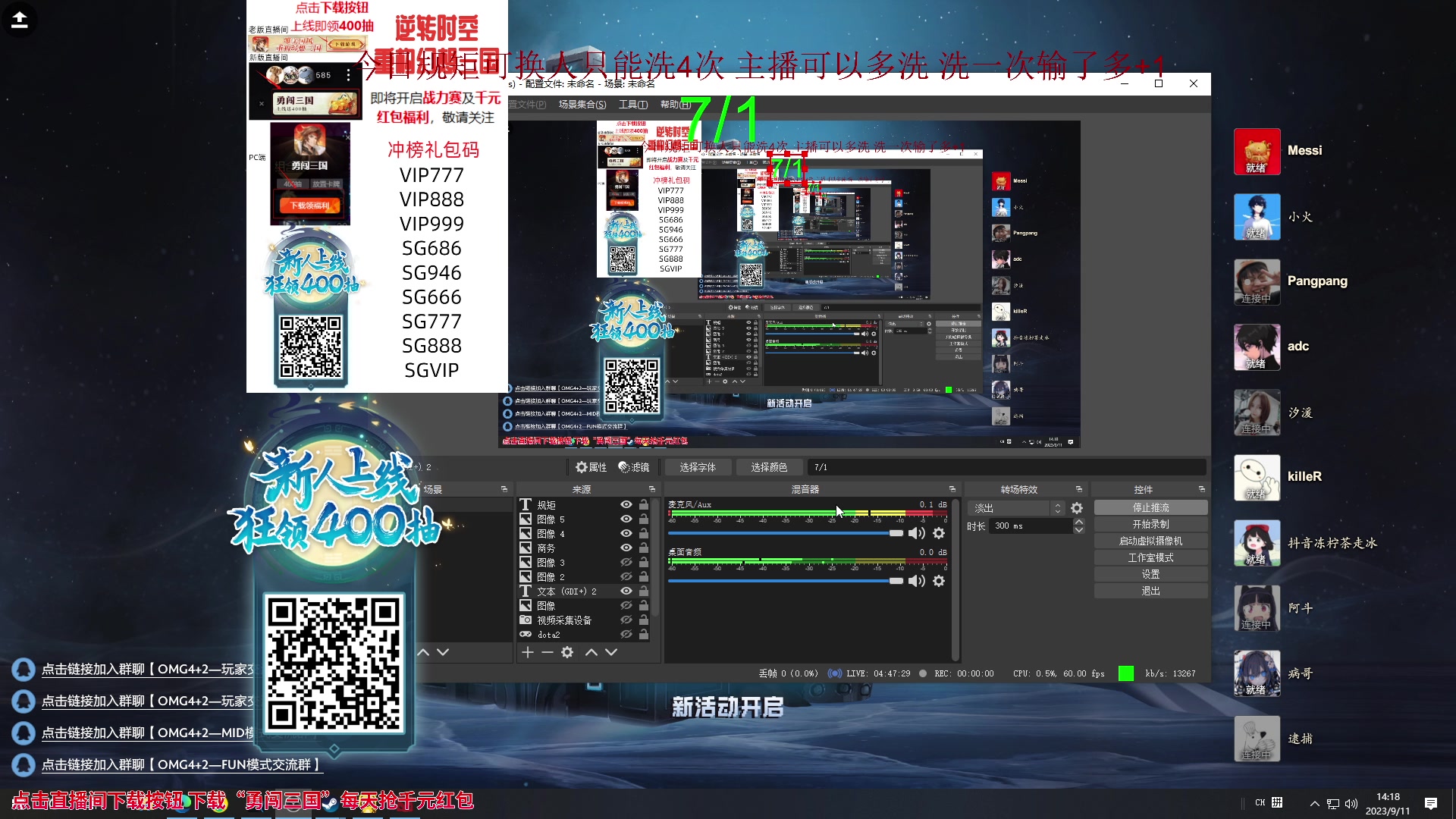The height and width of the screenshot is (819, 1456).
Task: Click 停止推流 to stop streaming
Action: [1150, 507]
